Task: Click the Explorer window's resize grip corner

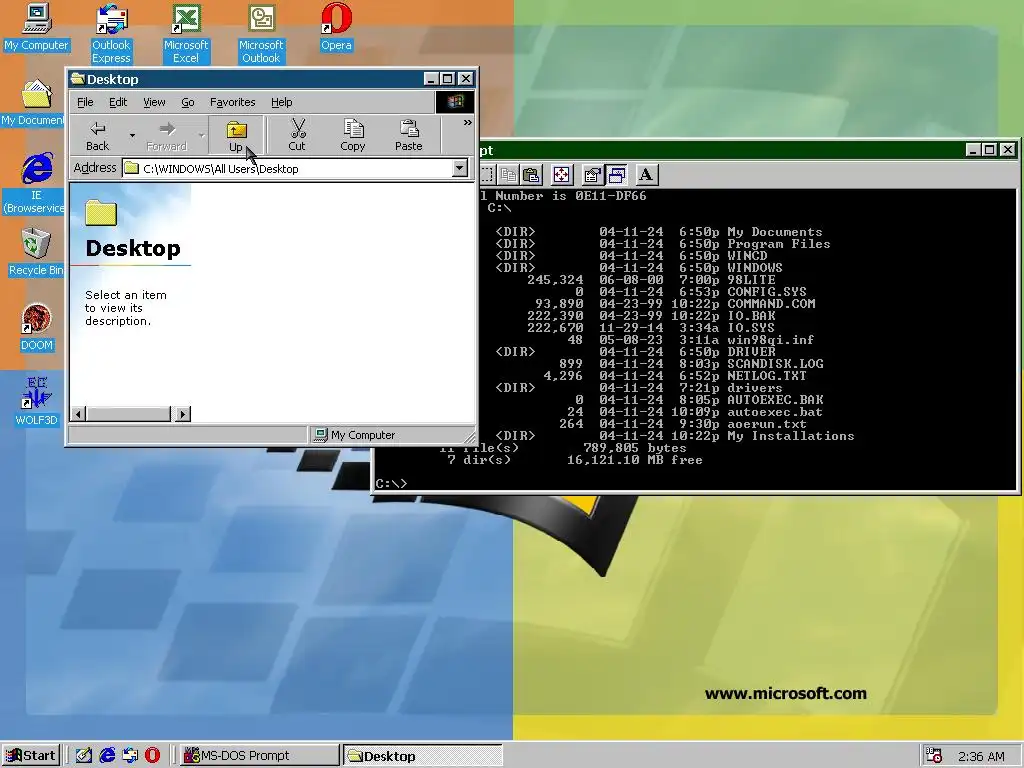Action: pyautogui.click(x=470, y=436)
